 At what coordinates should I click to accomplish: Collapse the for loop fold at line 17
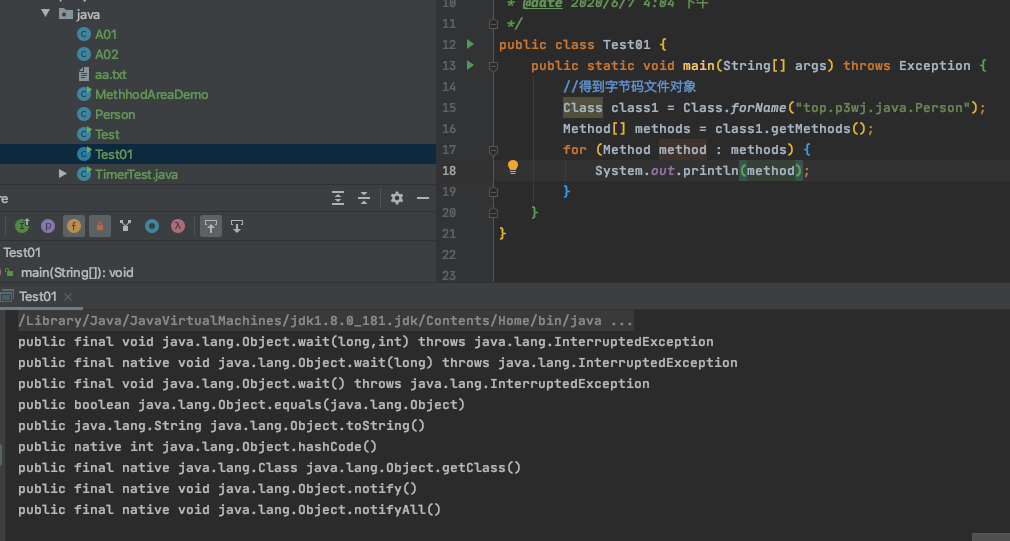click(493, 149)
